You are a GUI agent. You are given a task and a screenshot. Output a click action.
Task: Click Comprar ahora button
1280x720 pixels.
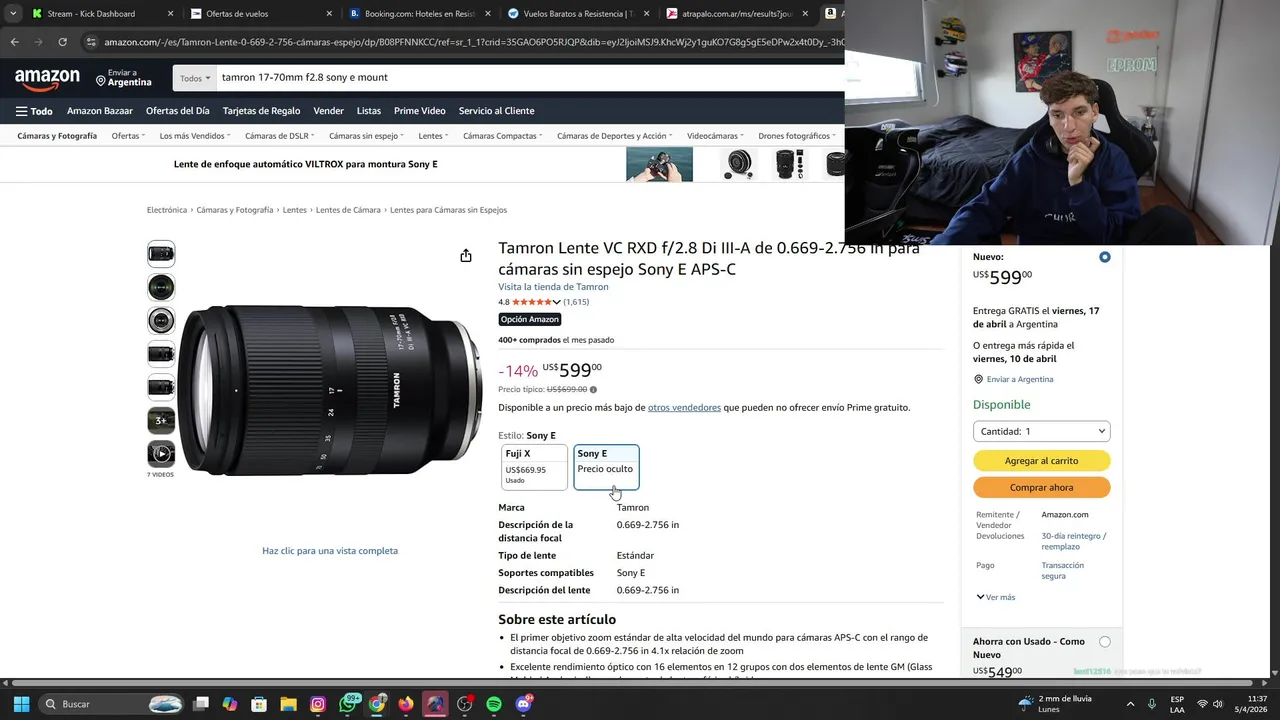pos(1041,488)
